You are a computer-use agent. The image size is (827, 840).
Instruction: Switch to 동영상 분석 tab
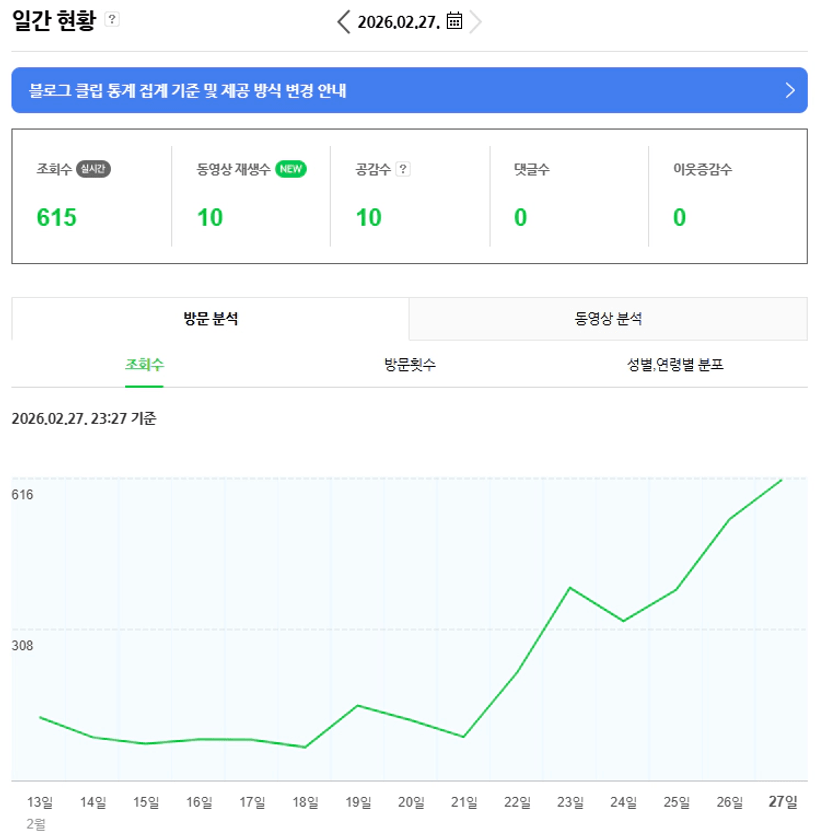pos(608,319)
